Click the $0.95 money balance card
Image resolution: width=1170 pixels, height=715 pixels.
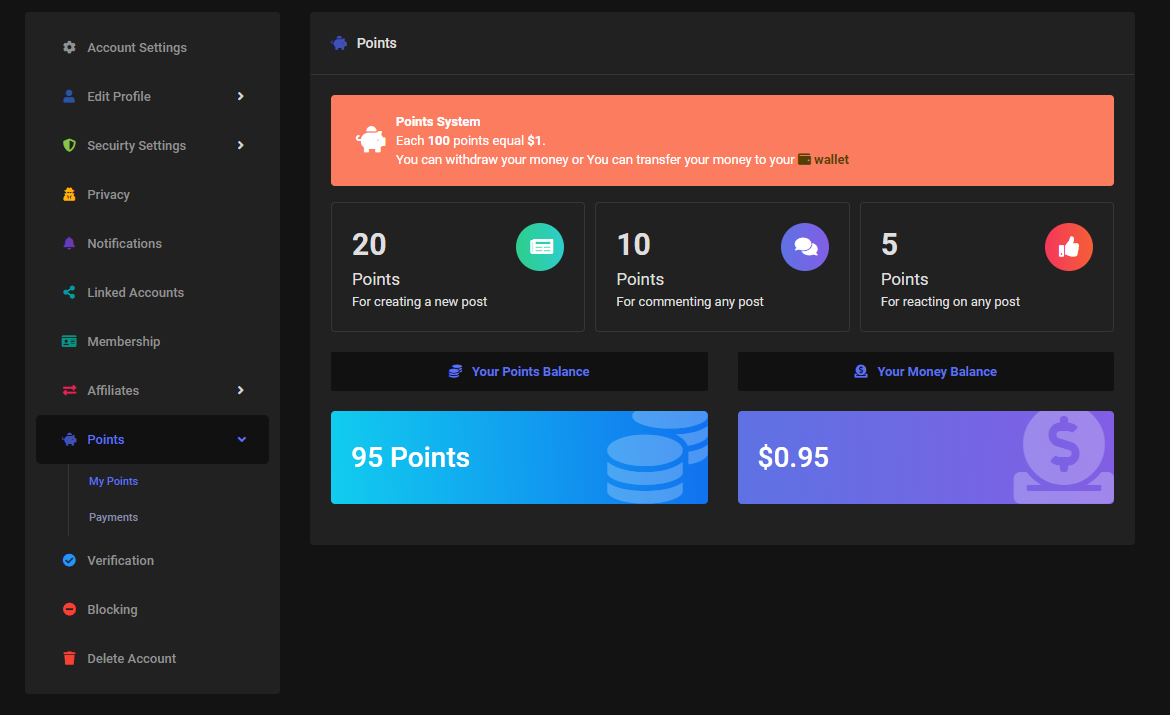[926, 458]
